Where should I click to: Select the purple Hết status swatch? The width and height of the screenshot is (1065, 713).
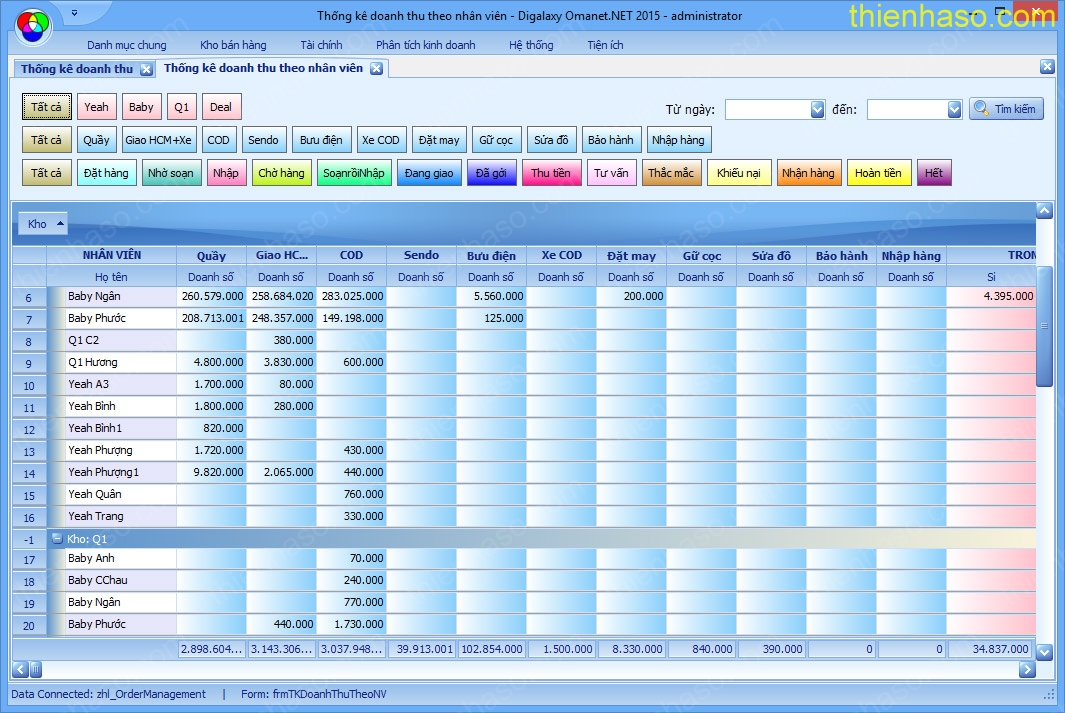coord(933,173)
